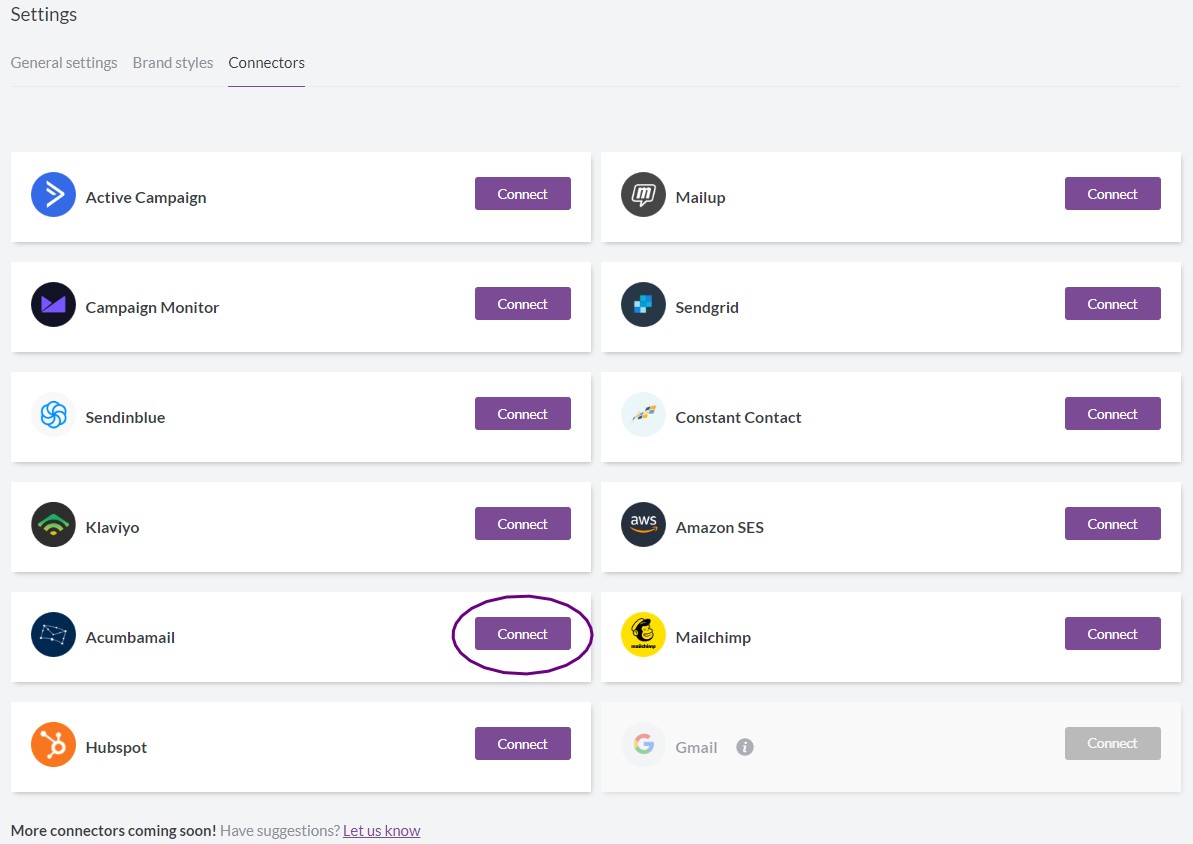
Task: Connect the Amazon SES connector
Action: tap(1112, 524)
